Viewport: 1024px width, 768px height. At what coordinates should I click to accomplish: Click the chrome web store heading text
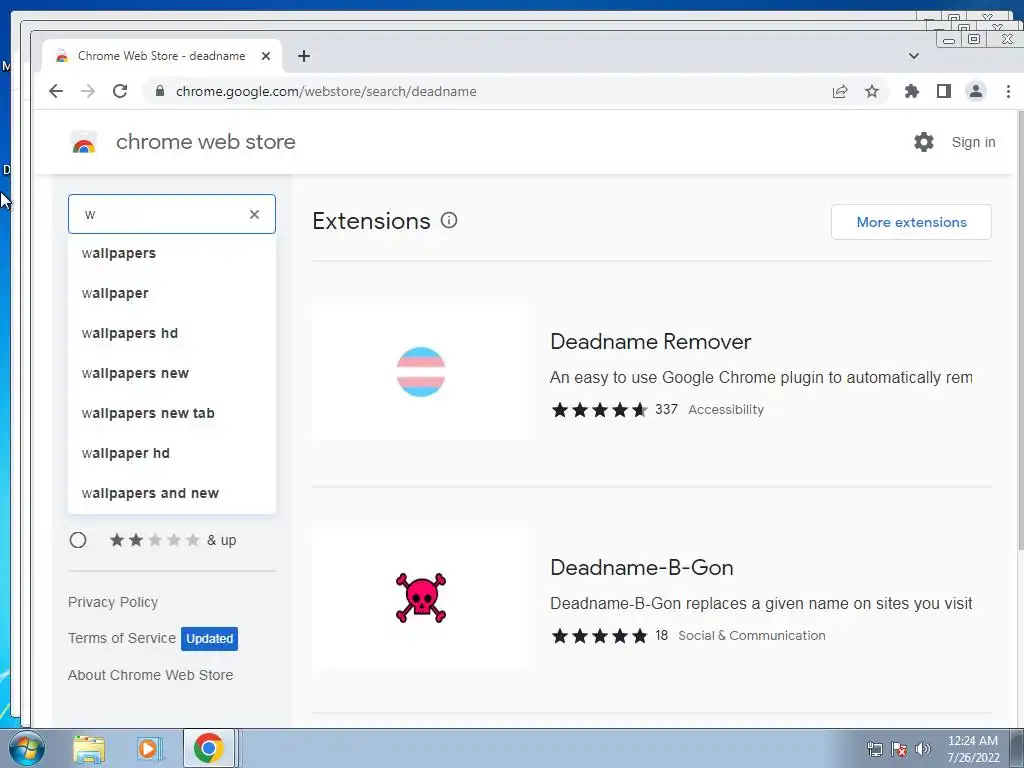(206, 142)
